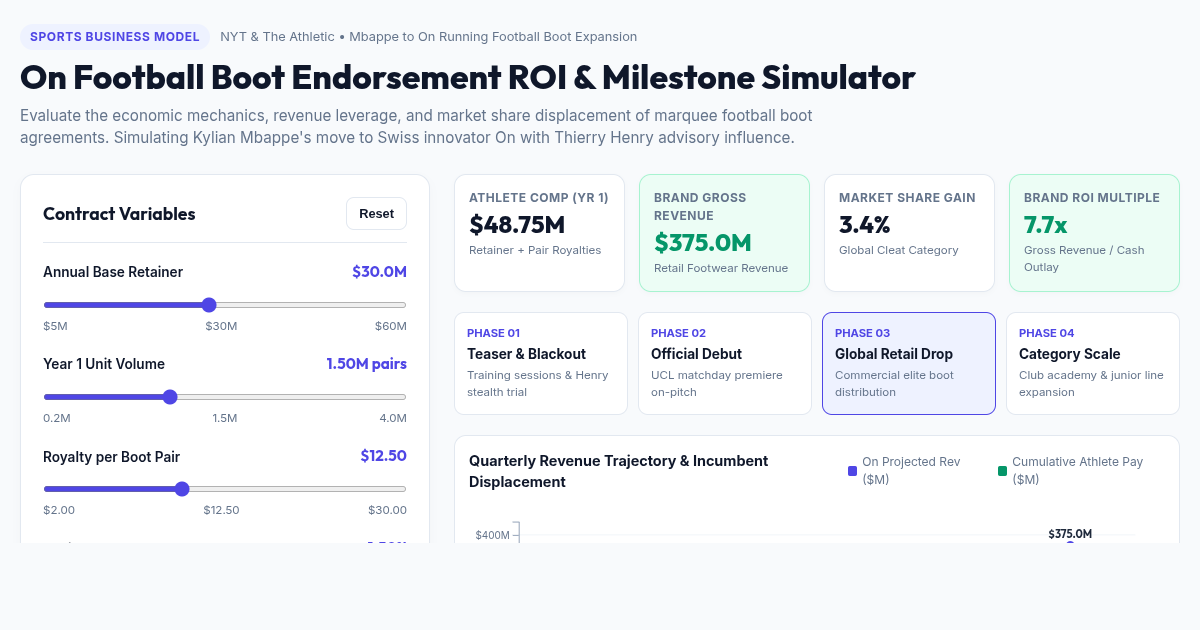
Task: Adjust the Royalty per Boot Pair slider
Action: point(225,489)
